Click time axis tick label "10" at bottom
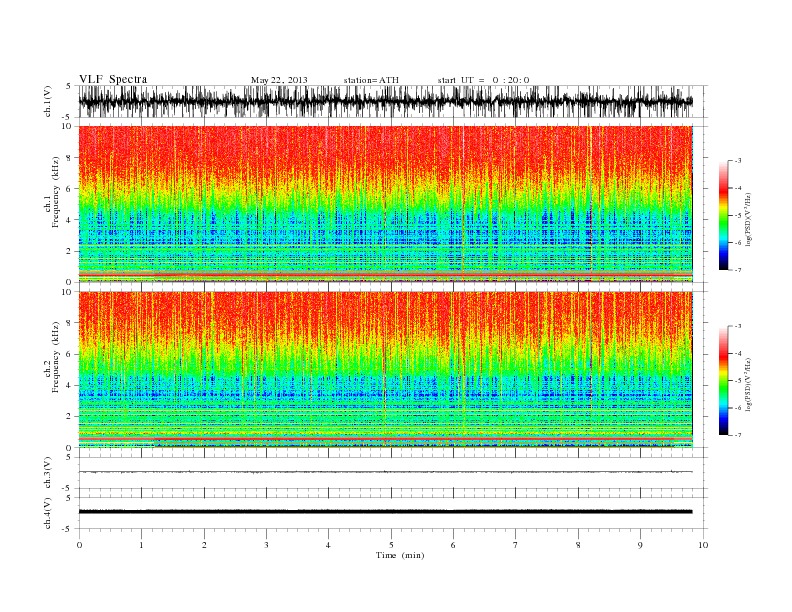 [703, 545]
